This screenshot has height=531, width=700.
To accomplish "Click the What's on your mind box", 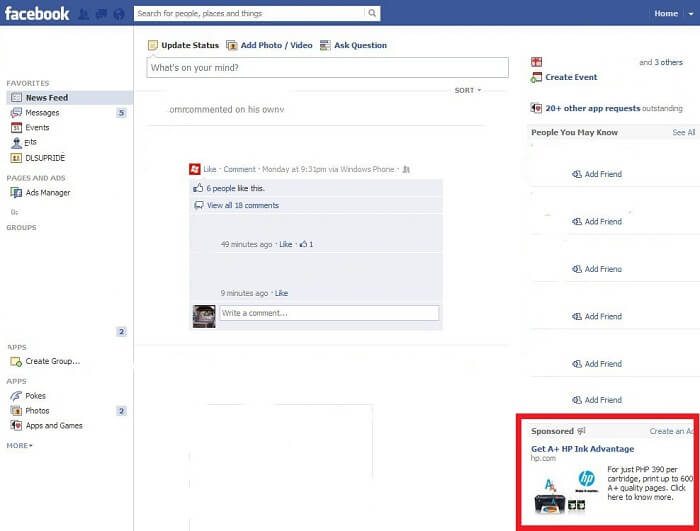I will [327, 67].
